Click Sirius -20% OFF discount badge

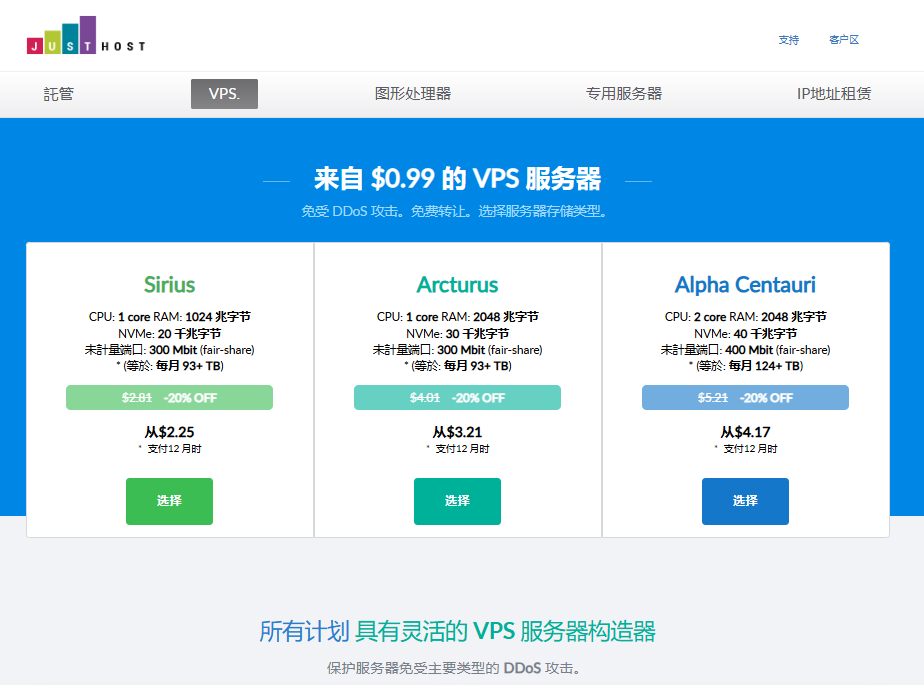click(169, 397)
